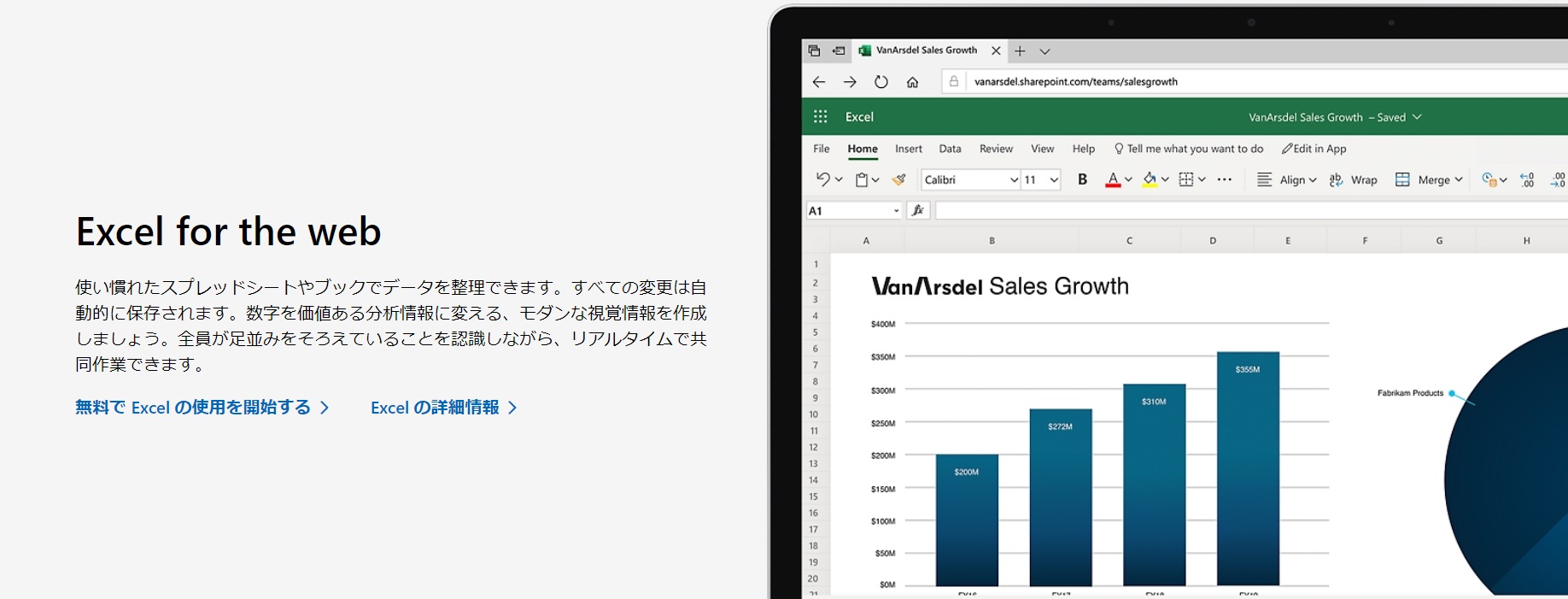Click Tell me what you want to do
Image resolution: width=1568 pixels, height=599 pixels.
pyautogui.click(x=1189, y=149)
